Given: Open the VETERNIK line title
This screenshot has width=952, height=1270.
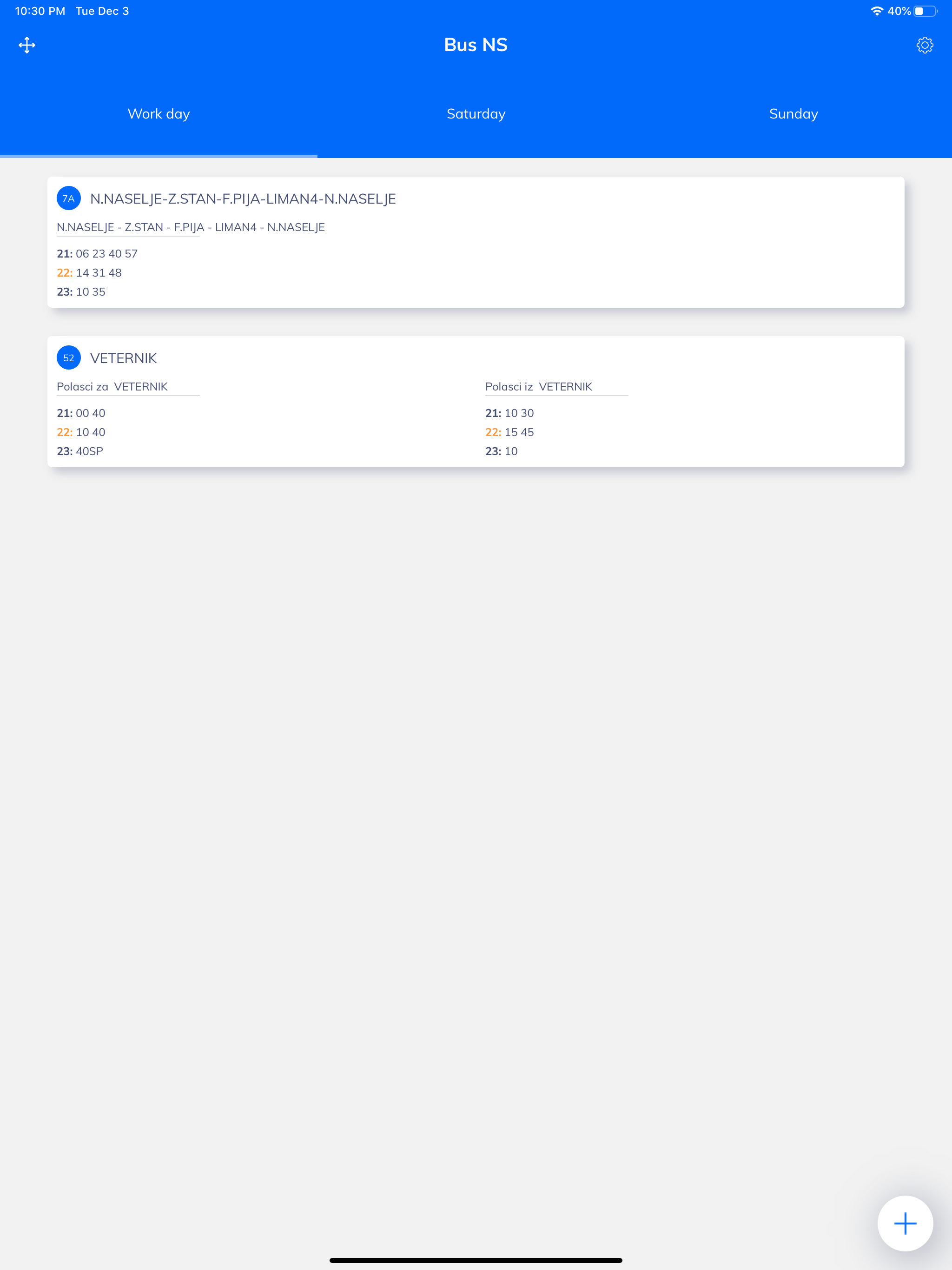Looking at the screenshot, I should point(124,358).
